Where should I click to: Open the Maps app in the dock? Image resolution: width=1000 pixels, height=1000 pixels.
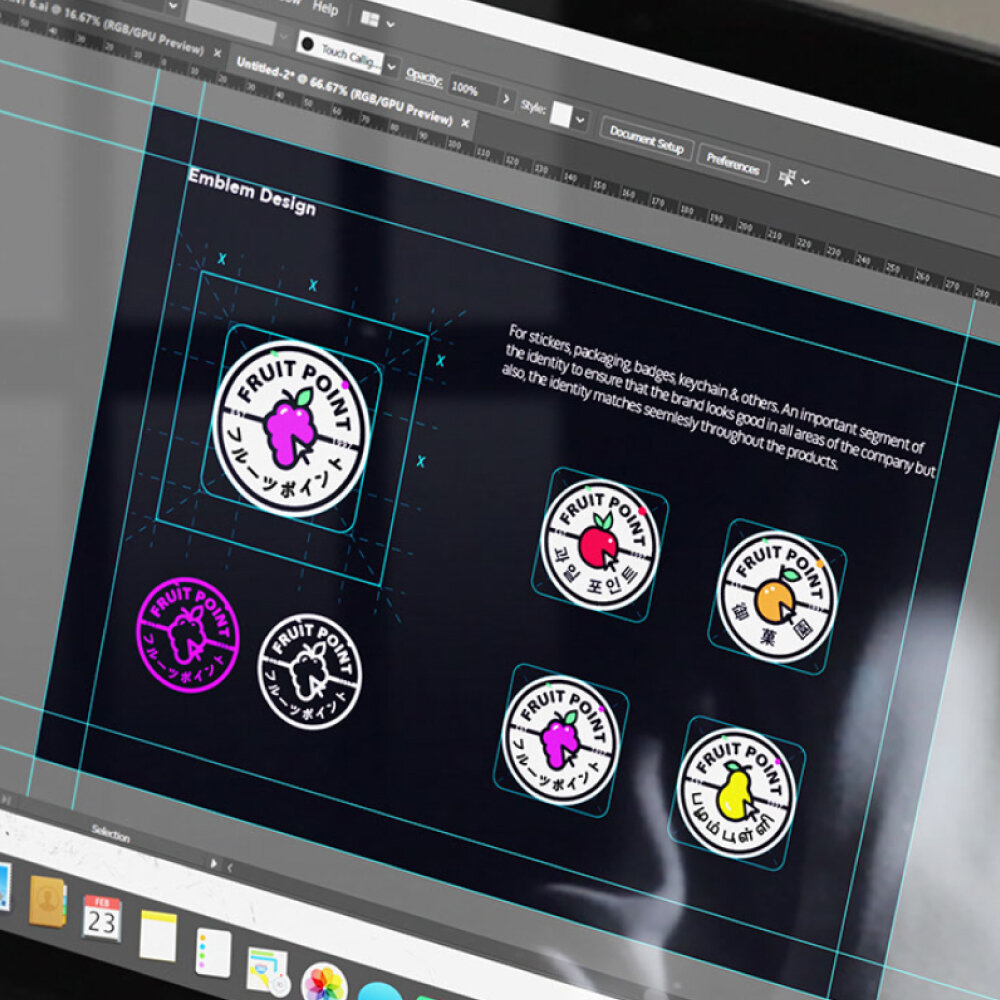point(268,971)
